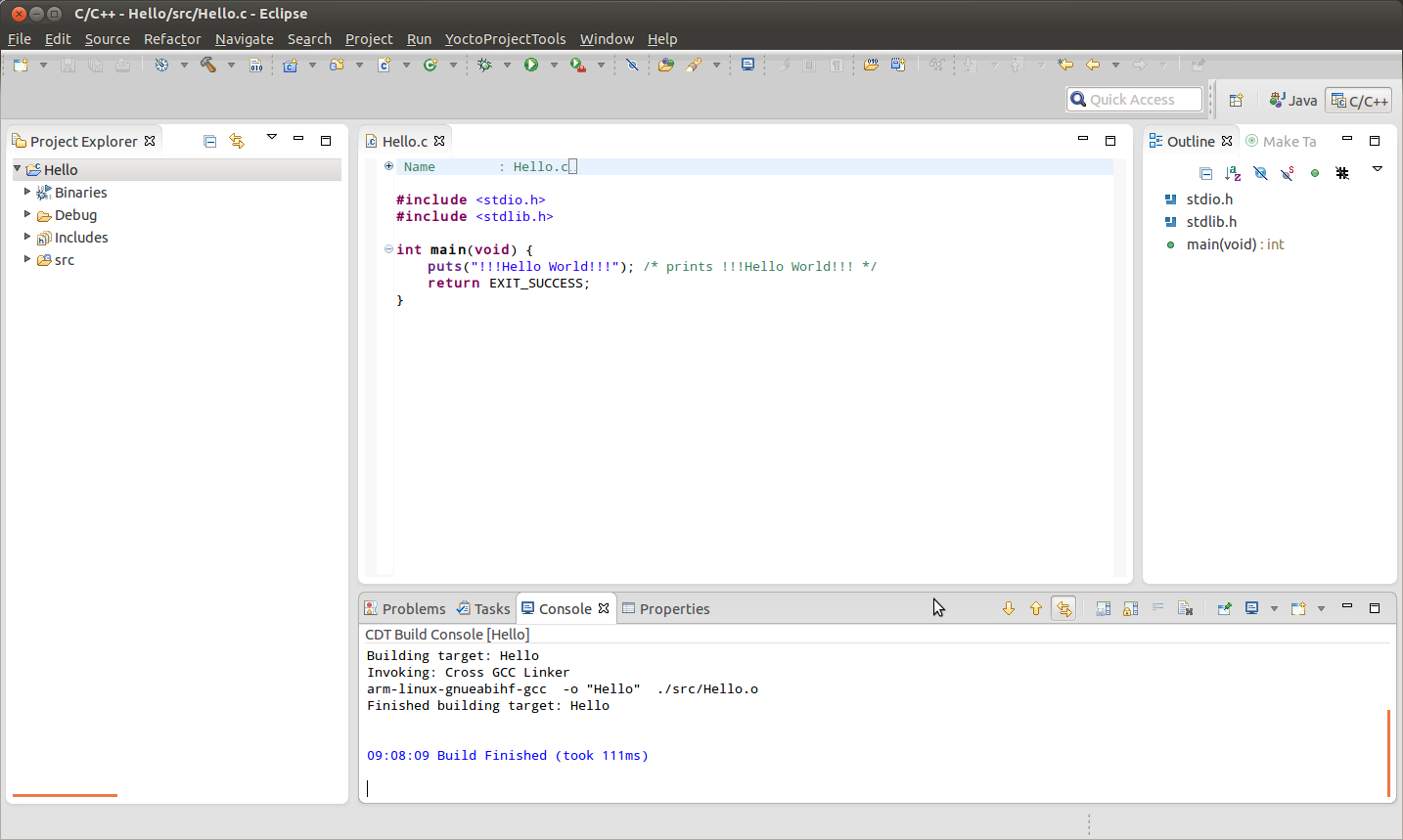Expand the Binaries tree node
Image resolution: width=1403 pixels, height=840 pixels.
pyautogui.click(x=26, y=193)
